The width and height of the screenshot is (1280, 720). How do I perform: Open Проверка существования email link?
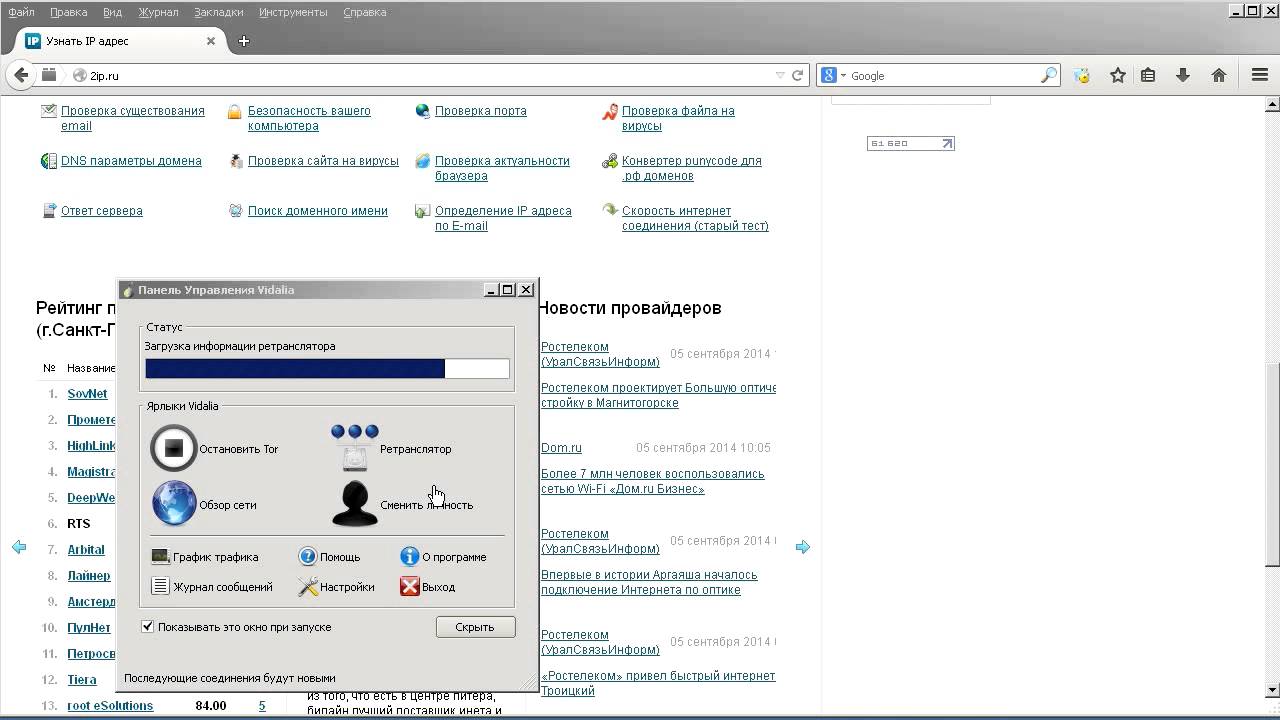coord(133,118)
